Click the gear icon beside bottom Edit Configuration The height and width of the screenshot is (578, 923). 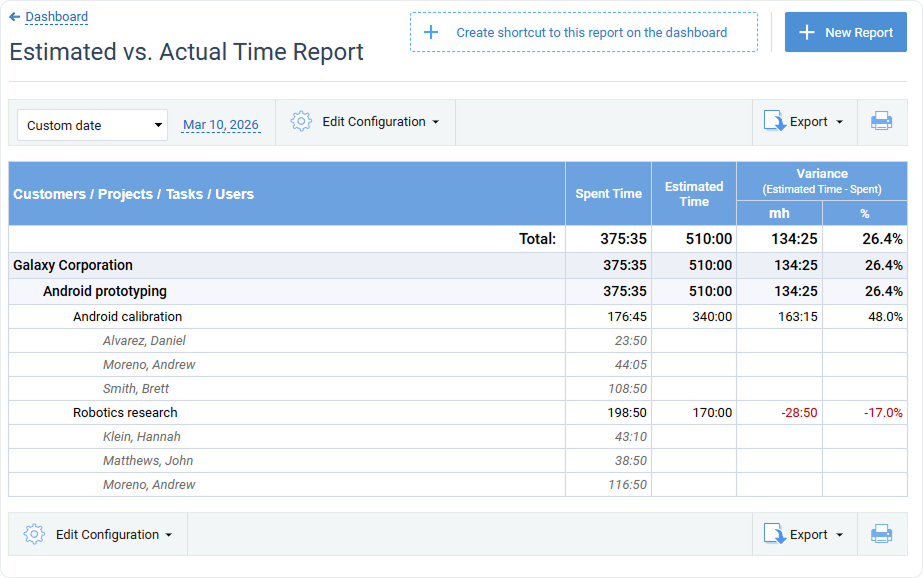point(34,533)
